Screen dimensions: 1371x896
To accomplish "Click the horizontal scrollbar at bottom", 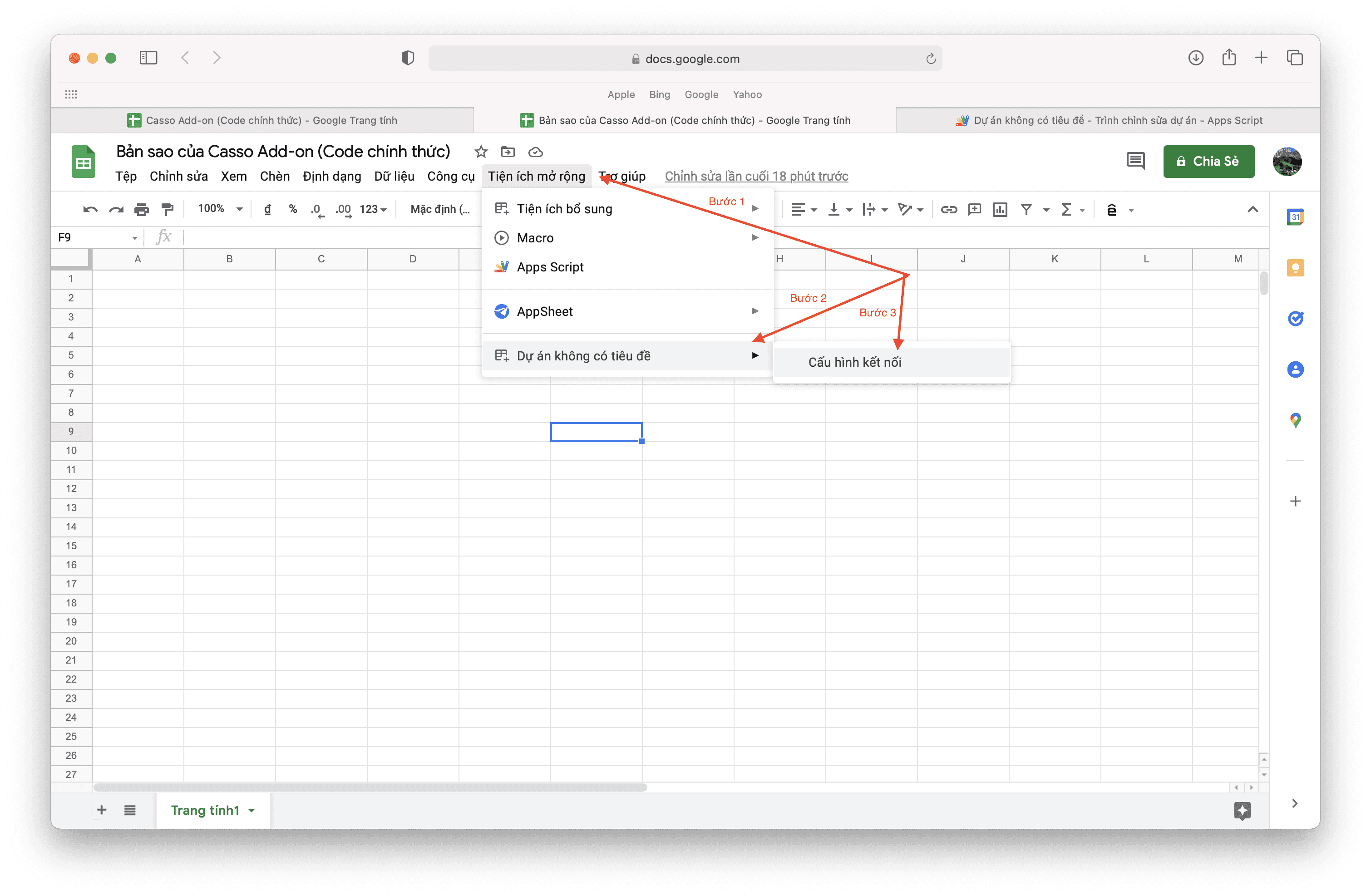I will [x=370, y=788].
